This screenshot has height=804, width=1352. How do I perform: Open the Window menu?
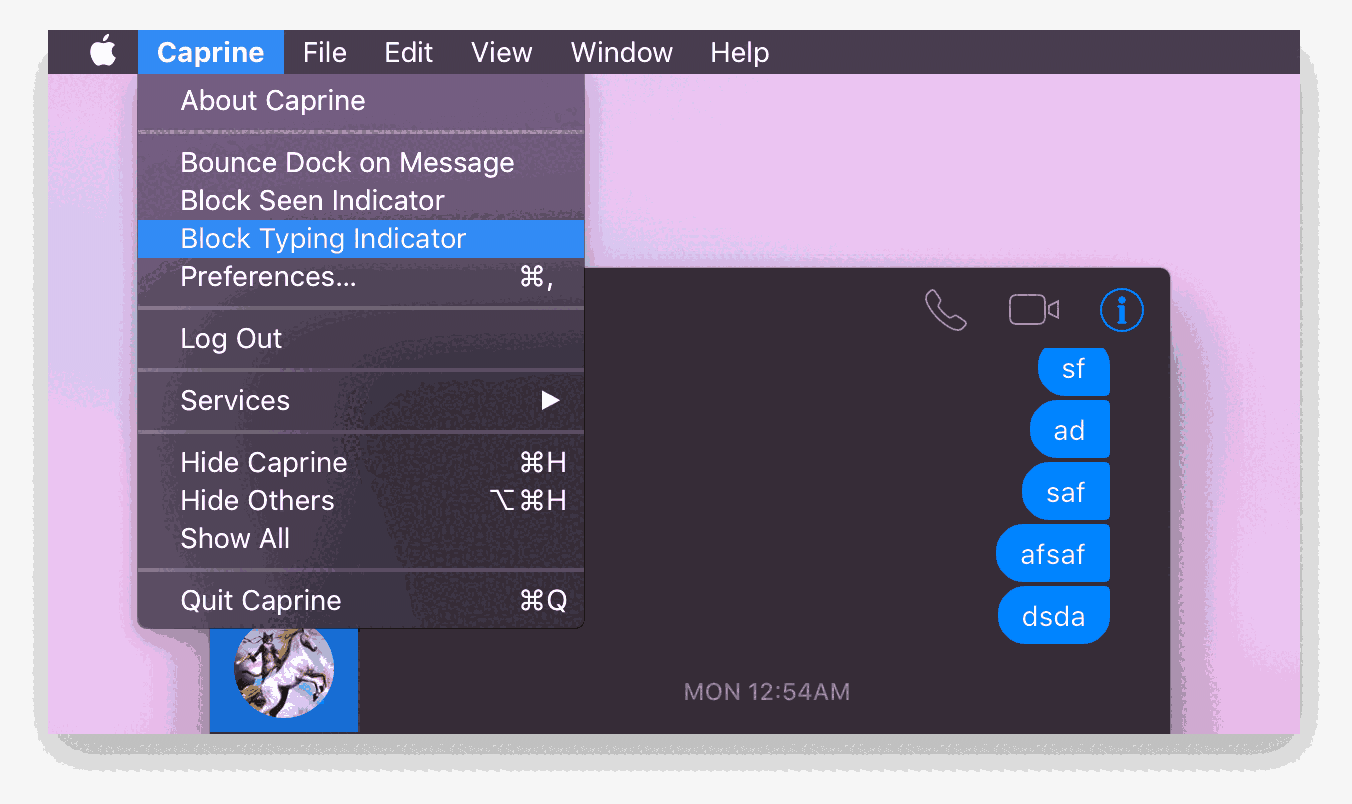[x=621, y=52]
